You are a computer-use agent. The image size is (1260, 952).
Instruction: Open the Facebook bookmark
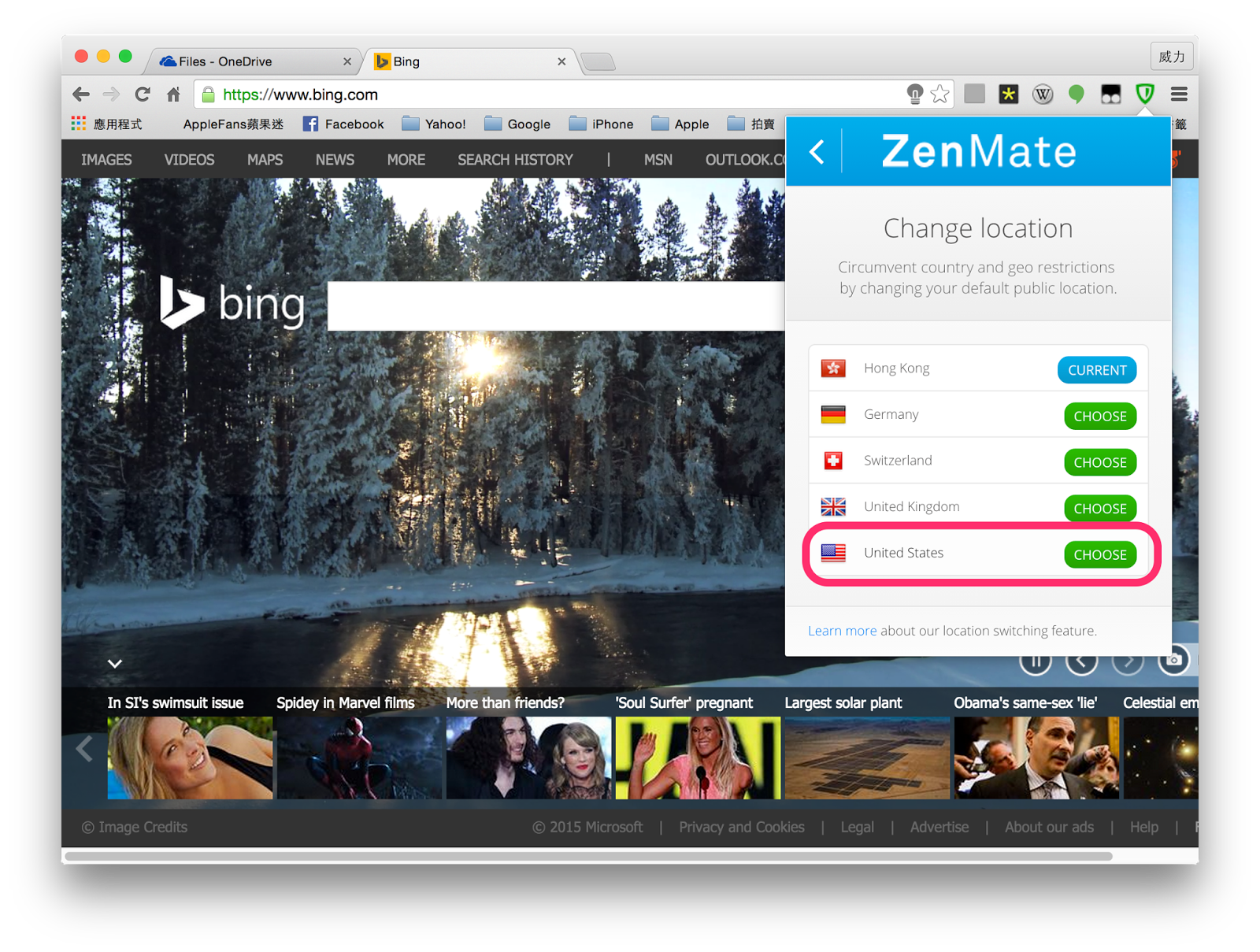pyautogui.click(x=344, y=124)
